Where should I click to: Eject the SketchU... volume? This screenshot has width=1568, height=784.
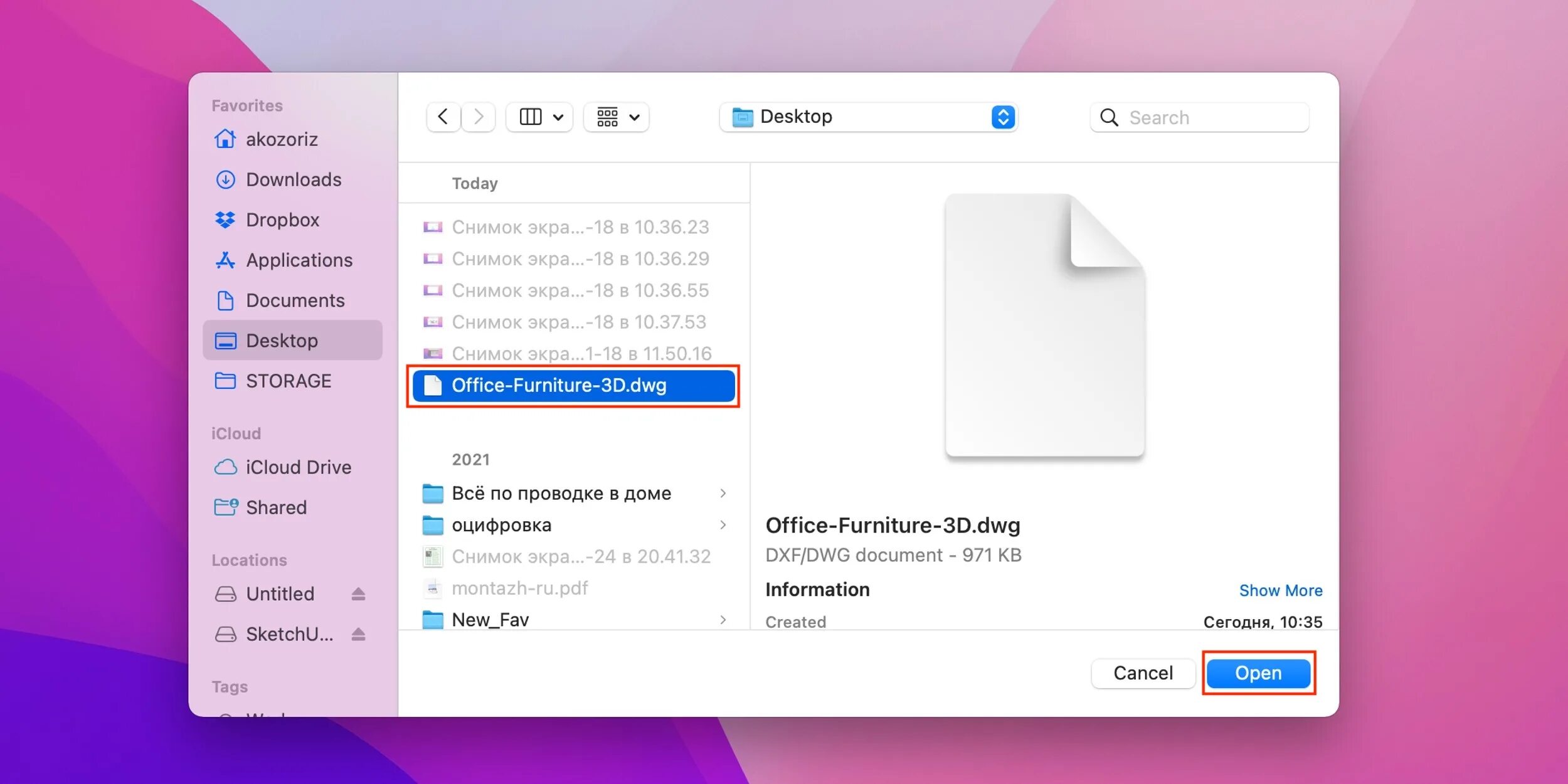point(358,634)
